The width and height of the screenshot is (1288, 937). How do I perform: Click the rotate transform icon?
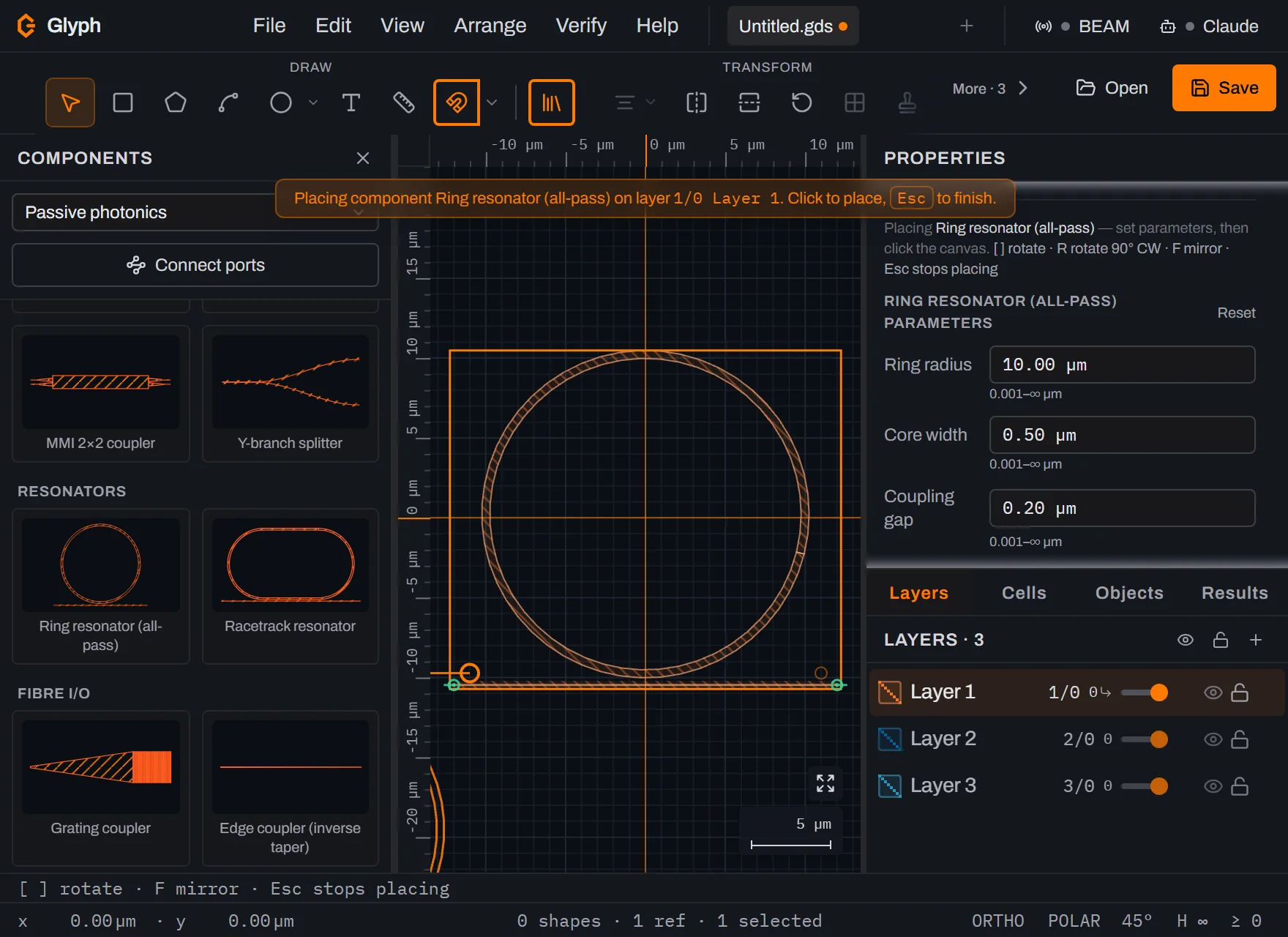802,102
